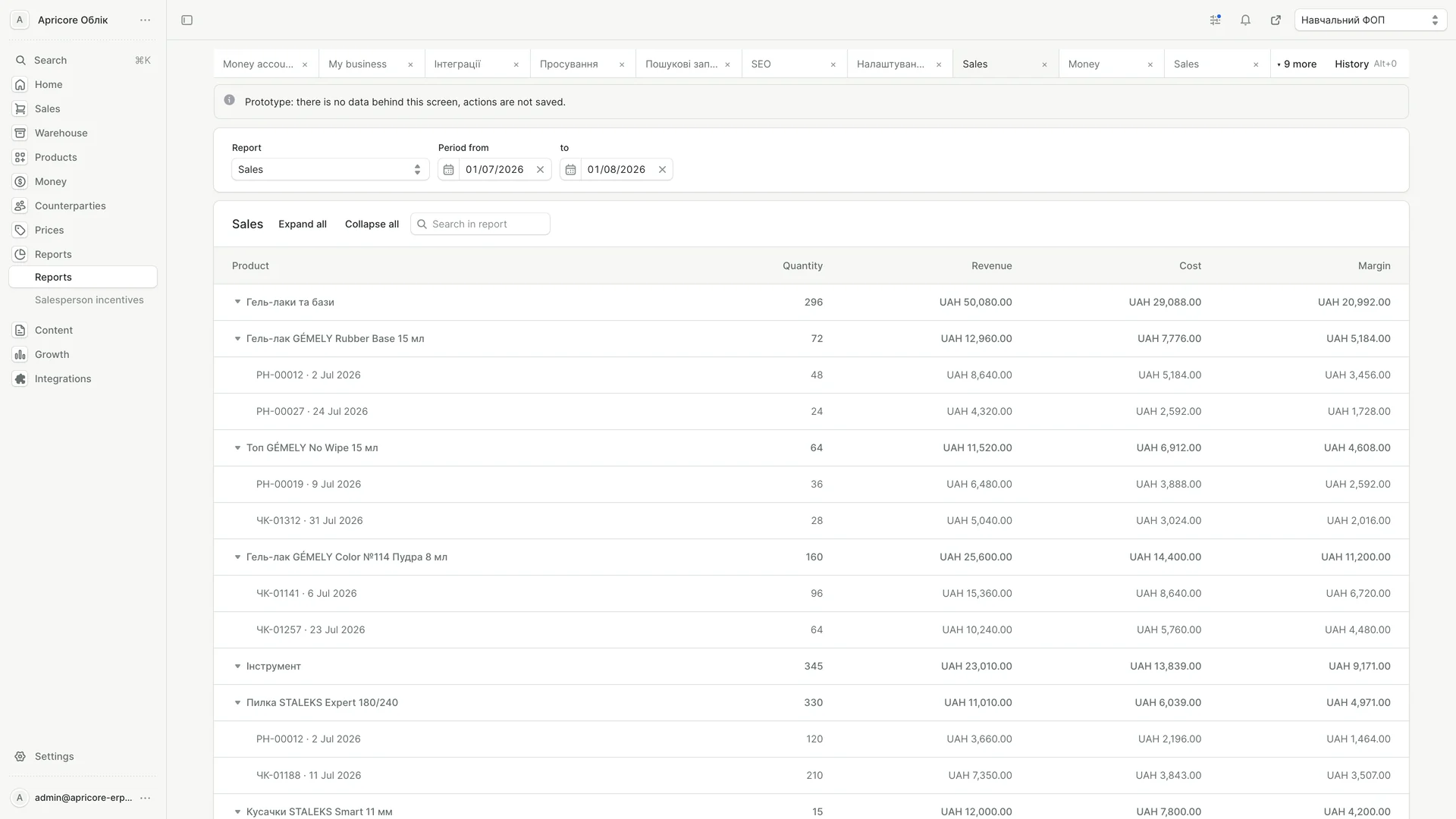Open admin account options menu

tap(145, 798)
